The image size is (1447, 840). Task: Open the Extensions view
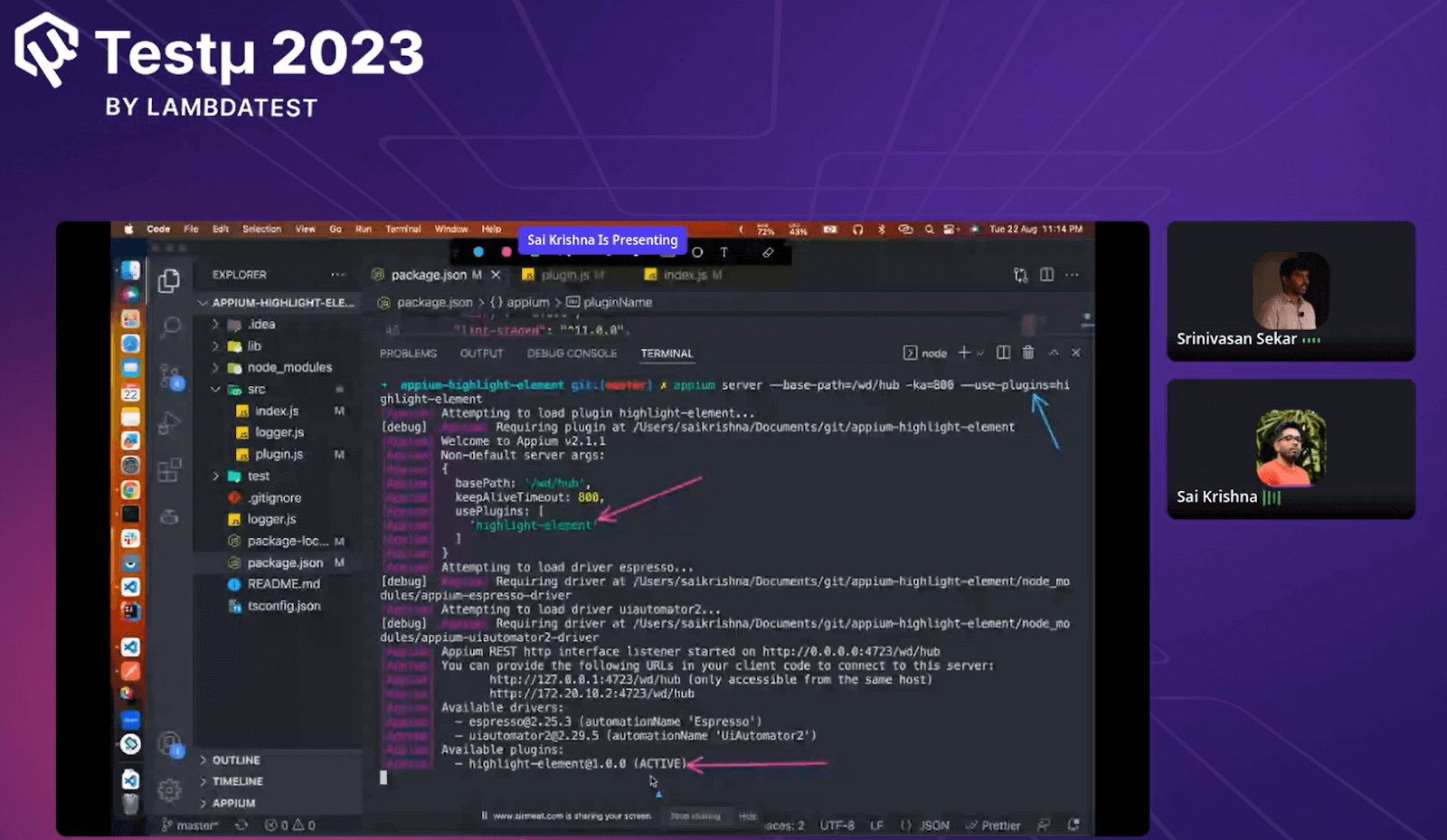pos(169,470)
